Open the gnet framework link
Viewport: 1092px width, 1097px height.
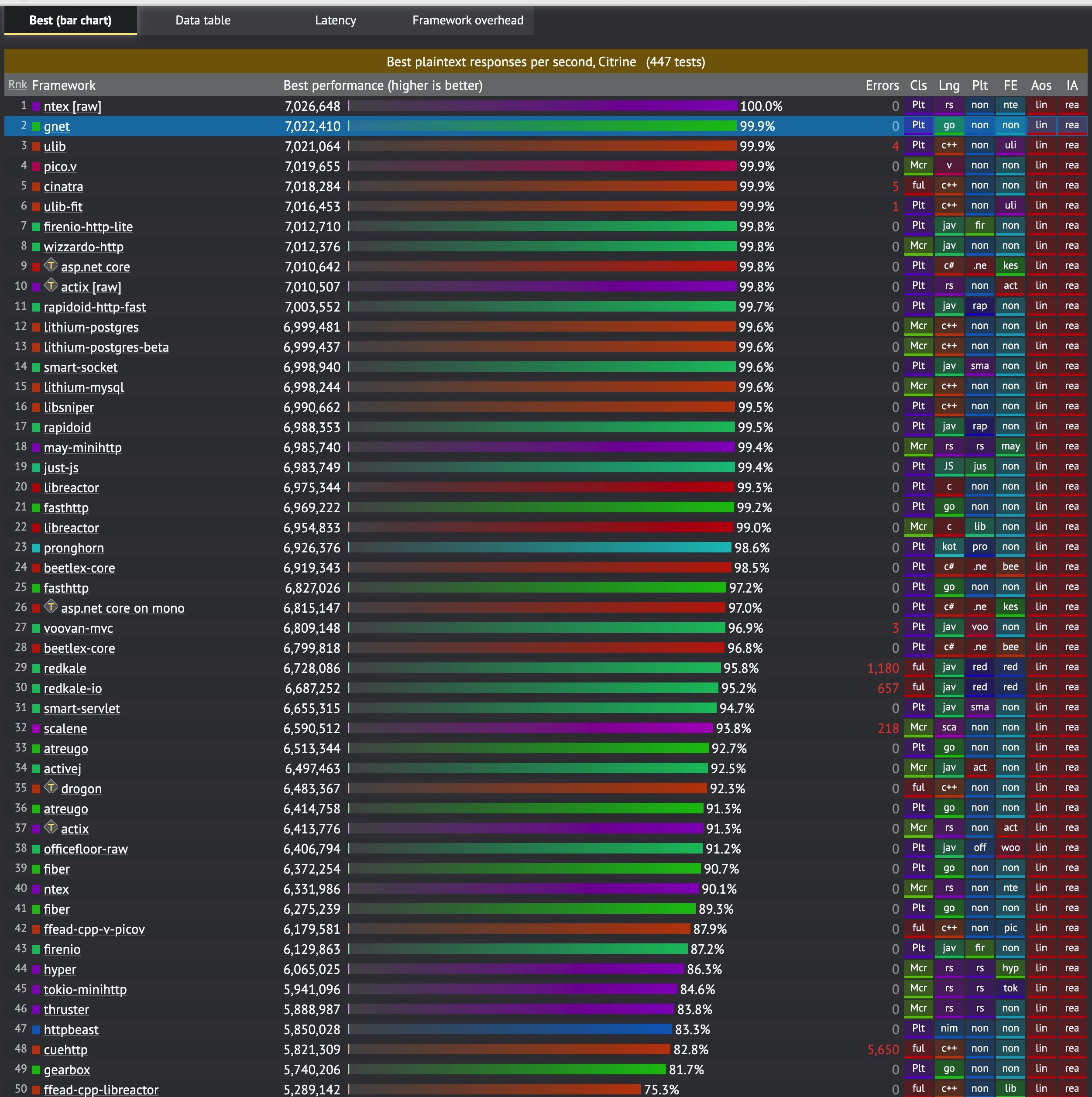point(57,127)
